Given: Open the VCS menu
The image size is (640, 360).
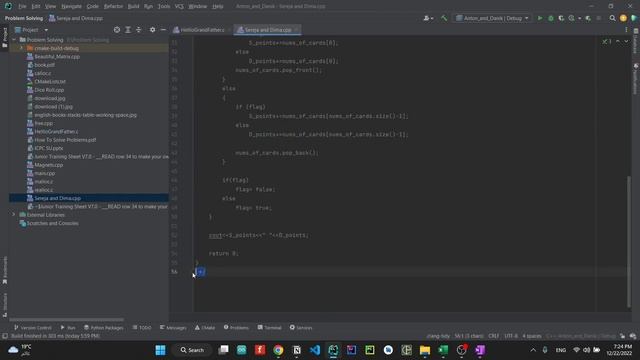Looking at the screenshot, I should click(x=179, y=6).
